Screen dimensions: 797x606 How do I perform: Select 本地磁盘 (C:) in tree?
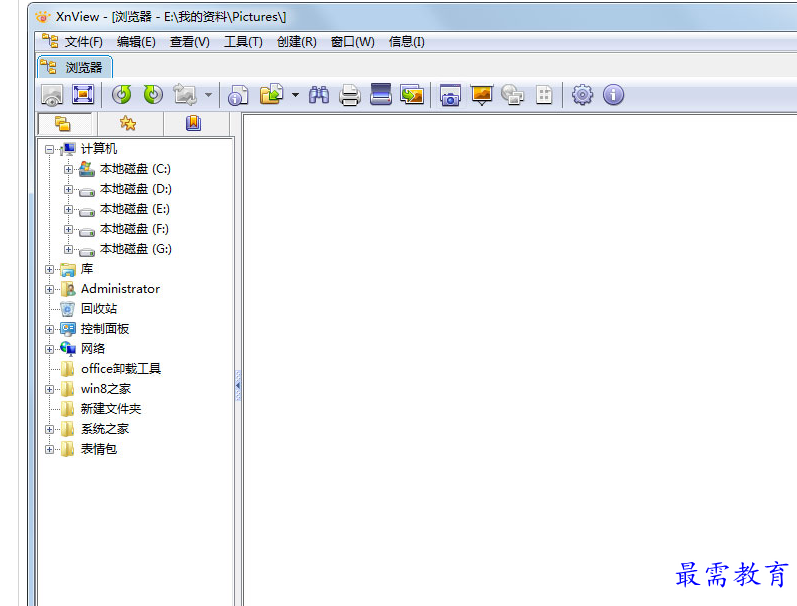click(135, 169)
